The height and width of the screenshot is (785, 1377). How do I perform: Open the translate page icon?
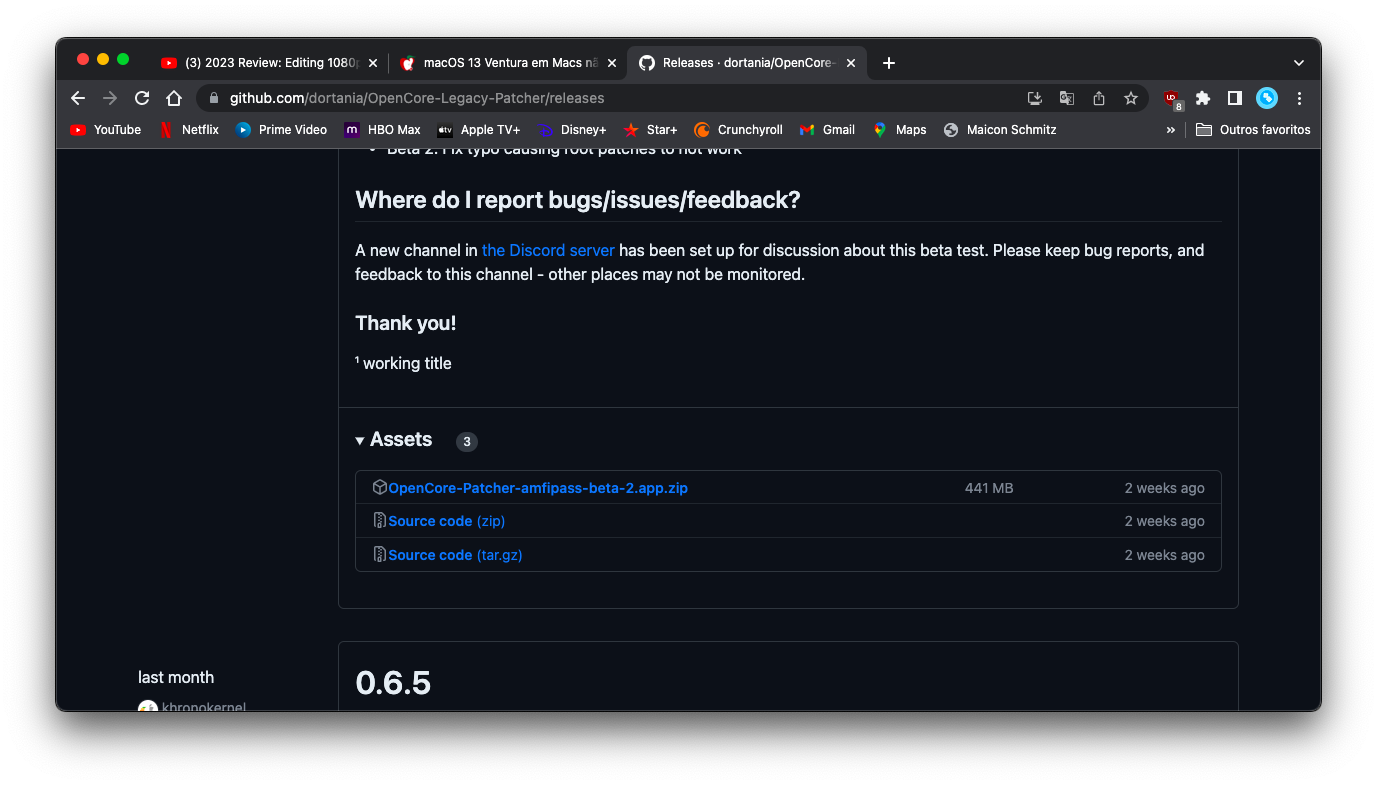pos(1067,98)
